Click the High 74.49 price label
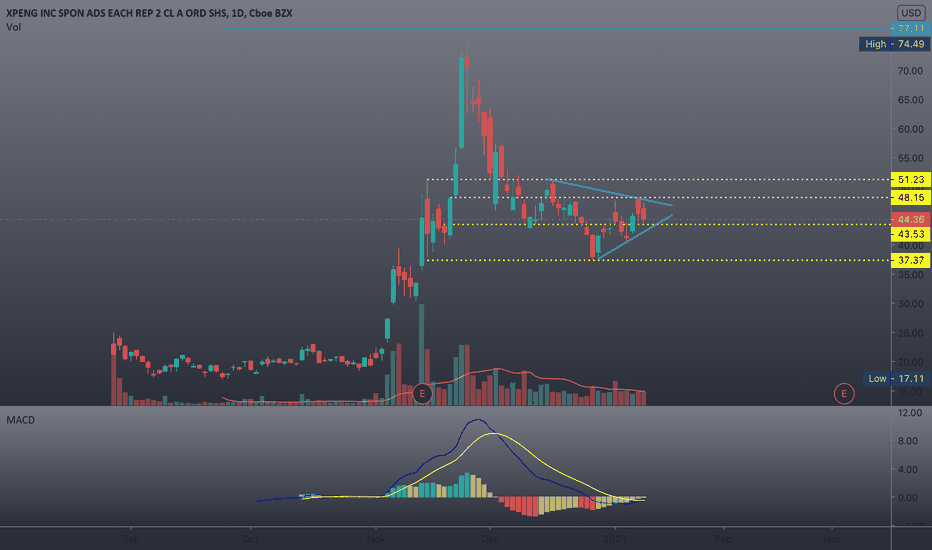The image size is (932, 550). pos(895,44)
